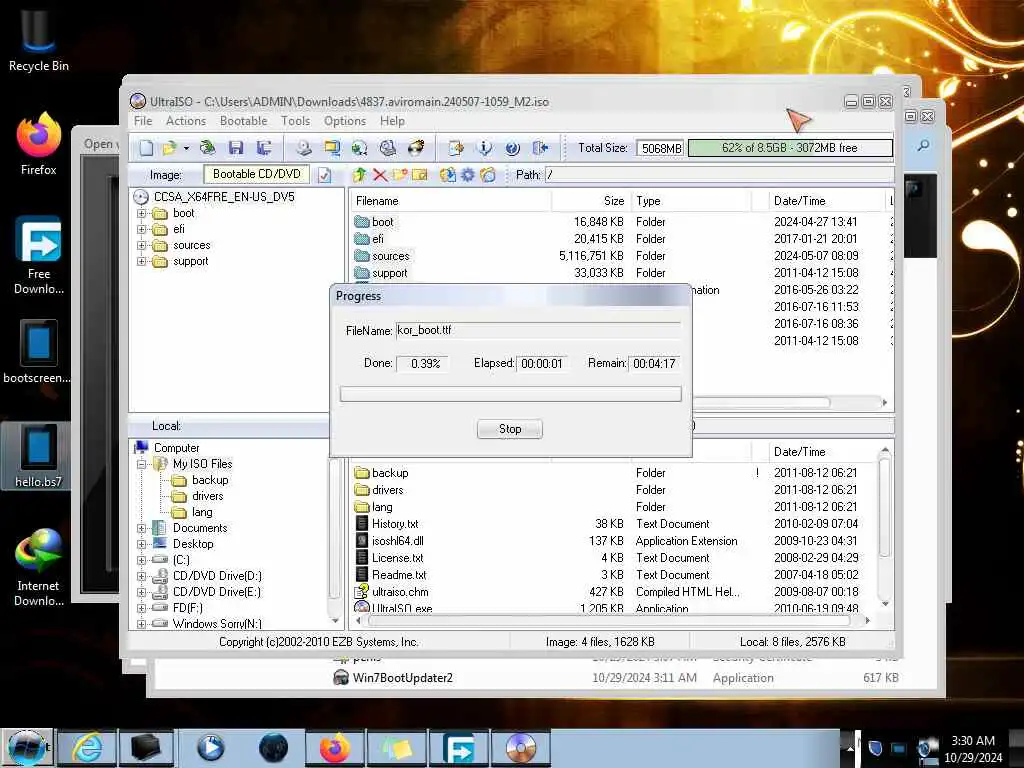This screenshot has width=1024, height=768.
Task: Expand the Desktop node in local tree
Action: 142,544
